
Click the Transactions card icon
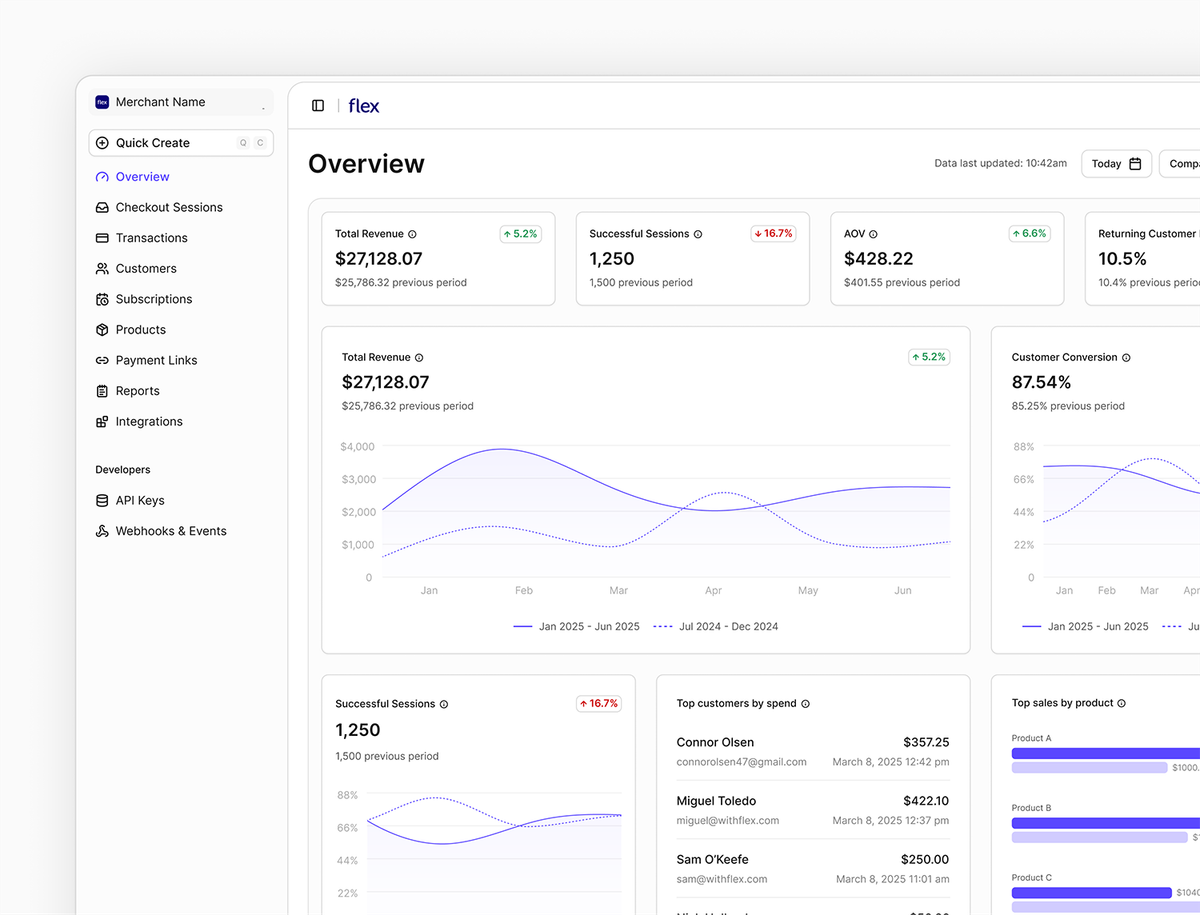click(102, 238)
